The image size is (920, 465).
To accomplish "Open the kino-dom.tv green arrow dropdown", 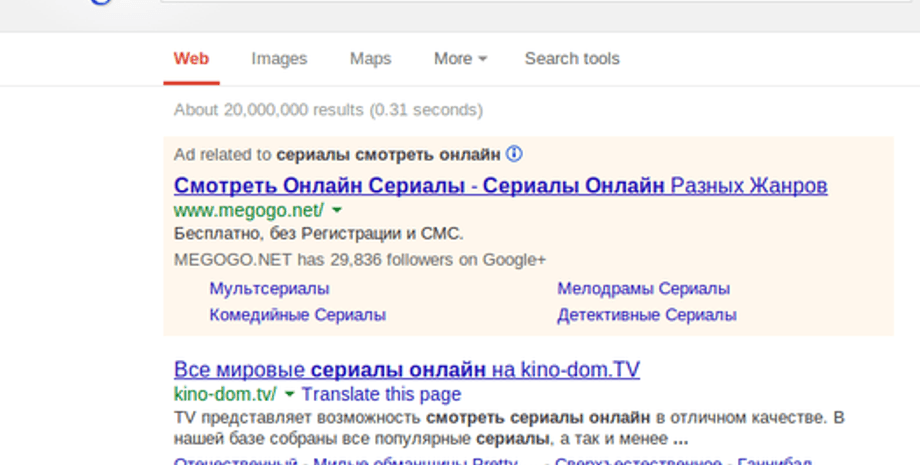I will (x=289, y=394).
